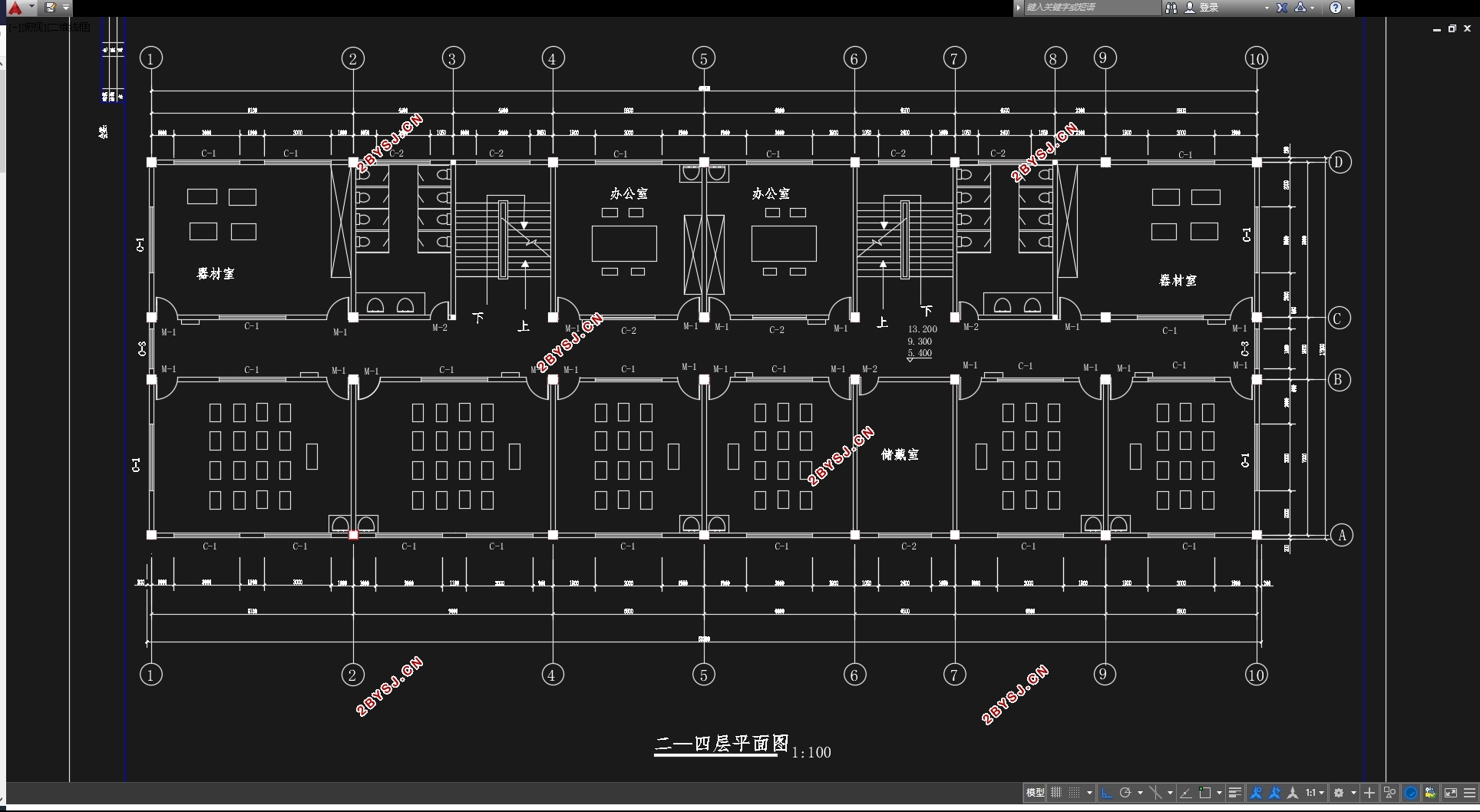
Task: Select the 二—四层平面图 title text
Action: click(722, 744)
